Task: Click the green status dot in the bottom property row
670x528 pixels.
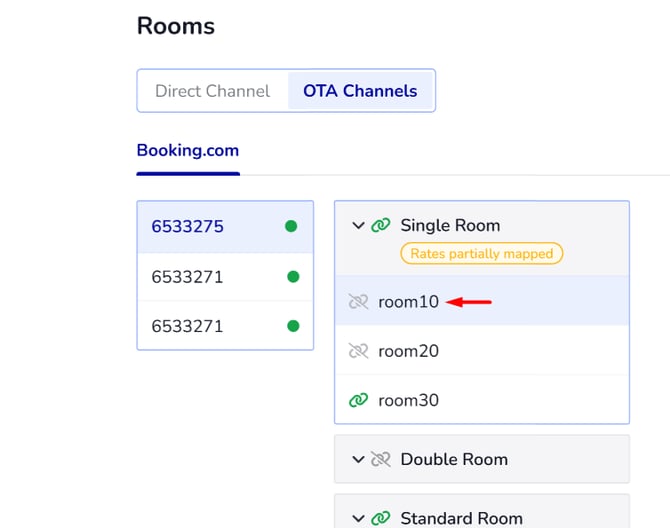Action: pyautogui.click(x=293, y=326)
